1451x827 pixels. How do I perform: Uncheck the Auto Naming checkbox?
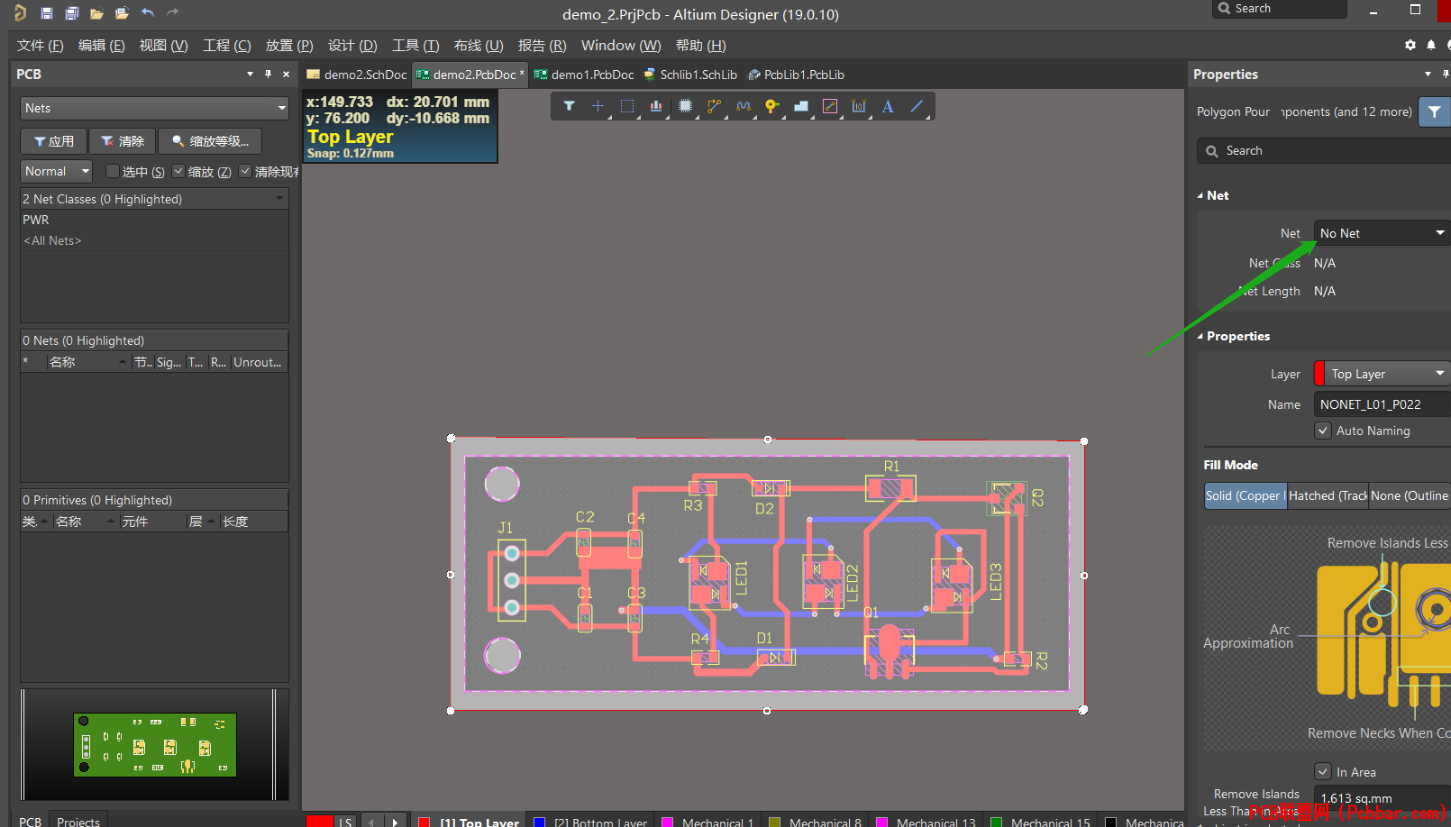click(x=1324, y=431)
